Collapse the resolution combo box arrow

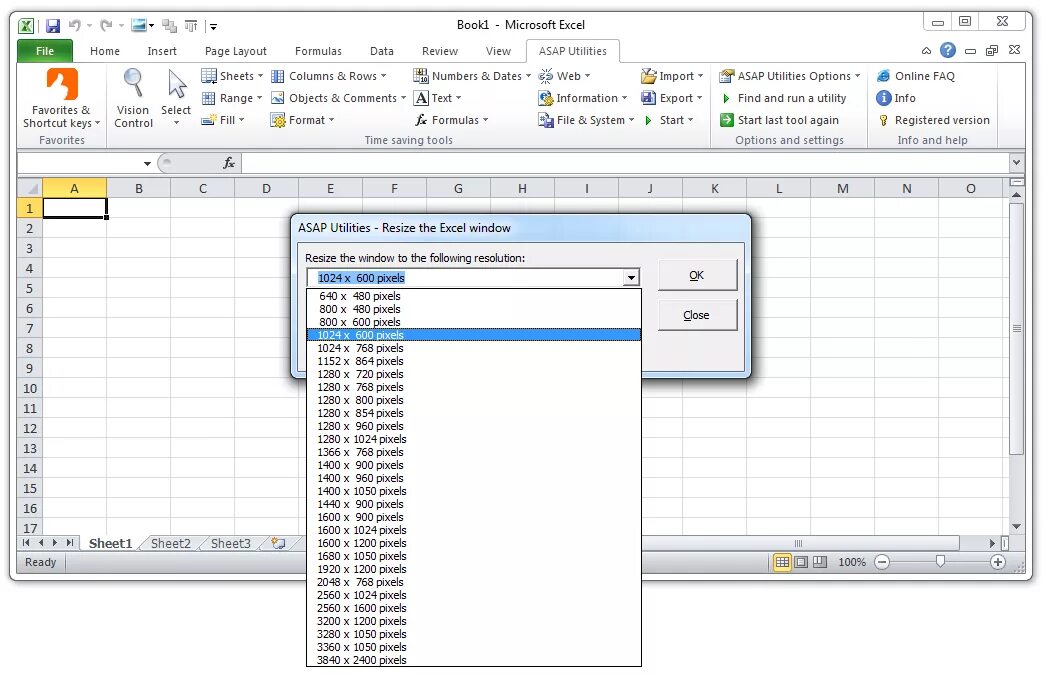point(630,277)
